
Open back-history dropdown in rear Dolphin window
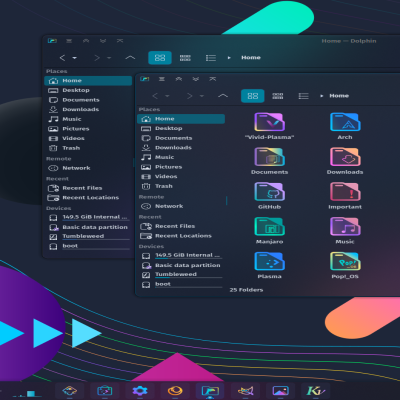(x=75, y=58)
